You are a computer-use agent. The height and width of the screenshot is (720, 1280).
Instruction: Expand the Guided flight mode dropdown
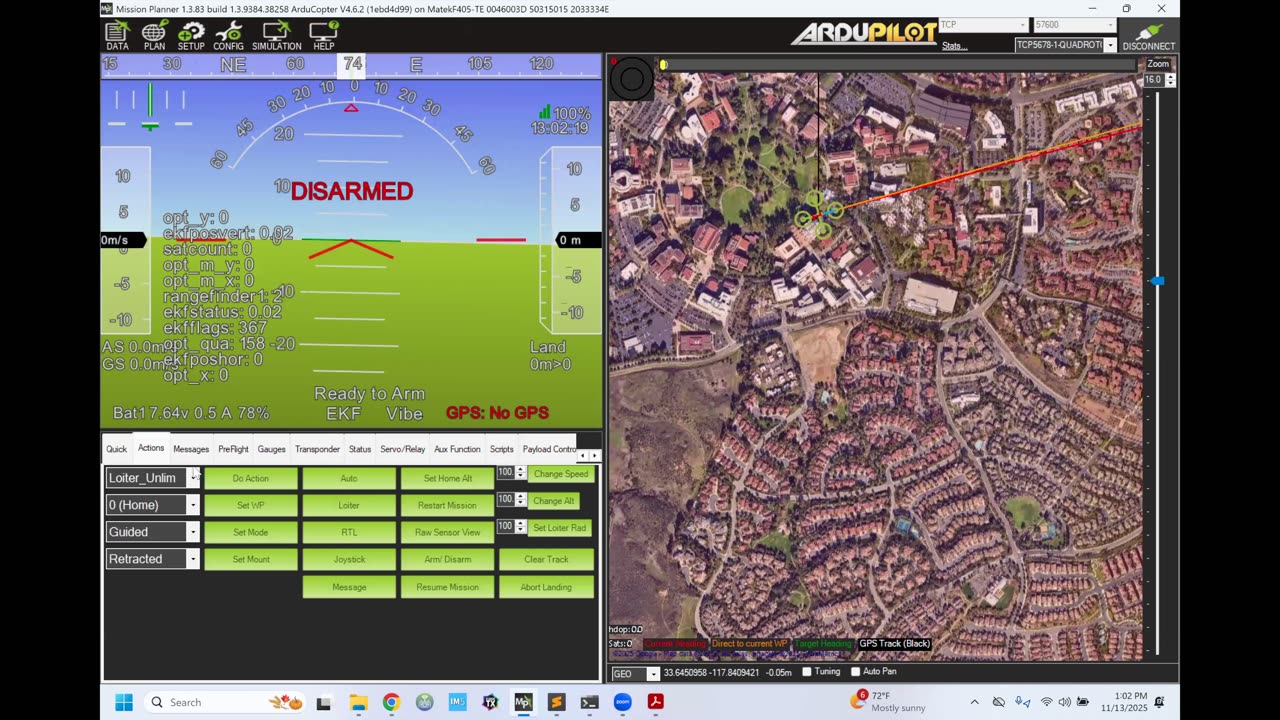pos(193,532)
